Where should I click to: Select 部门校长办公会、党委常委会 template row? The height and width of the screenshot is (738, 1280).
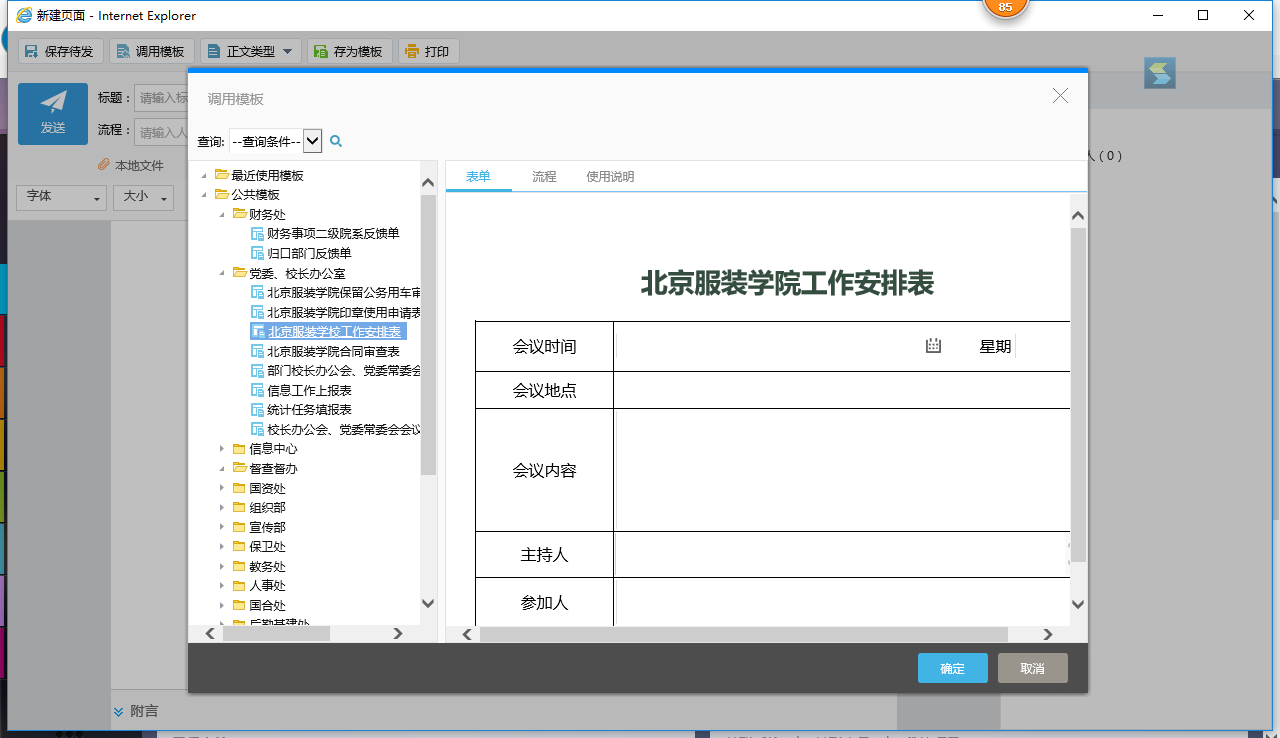335,370
